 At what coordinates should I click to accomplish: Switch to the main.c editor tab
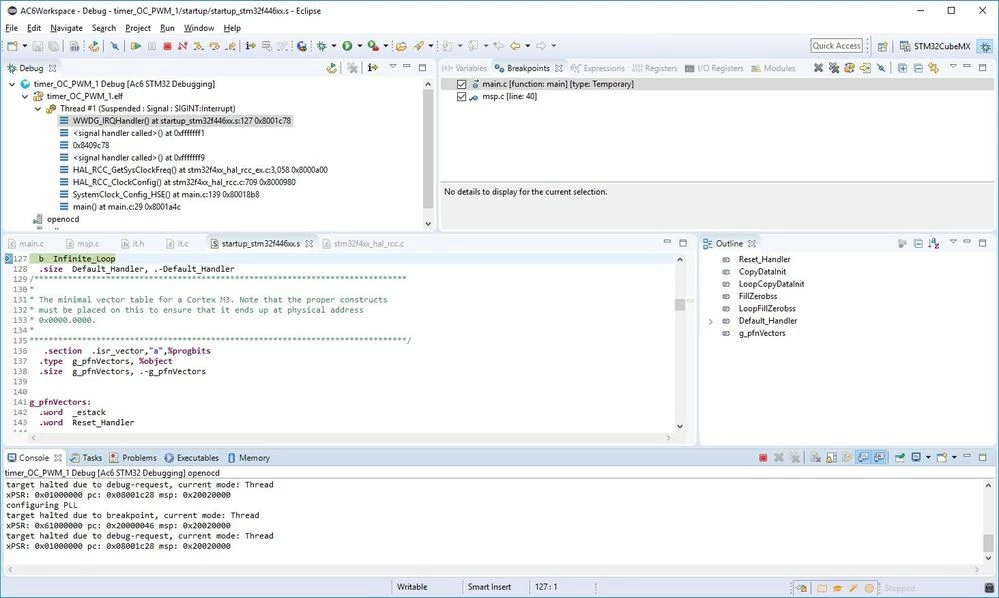click(x=26, y=243)
